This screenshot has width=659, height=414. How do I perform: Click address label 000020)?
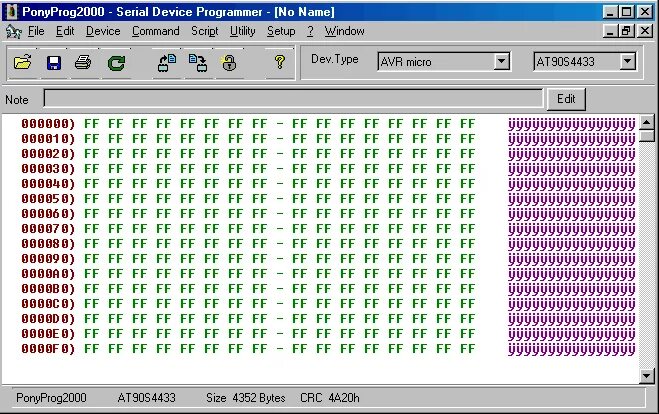pos(48,154)
